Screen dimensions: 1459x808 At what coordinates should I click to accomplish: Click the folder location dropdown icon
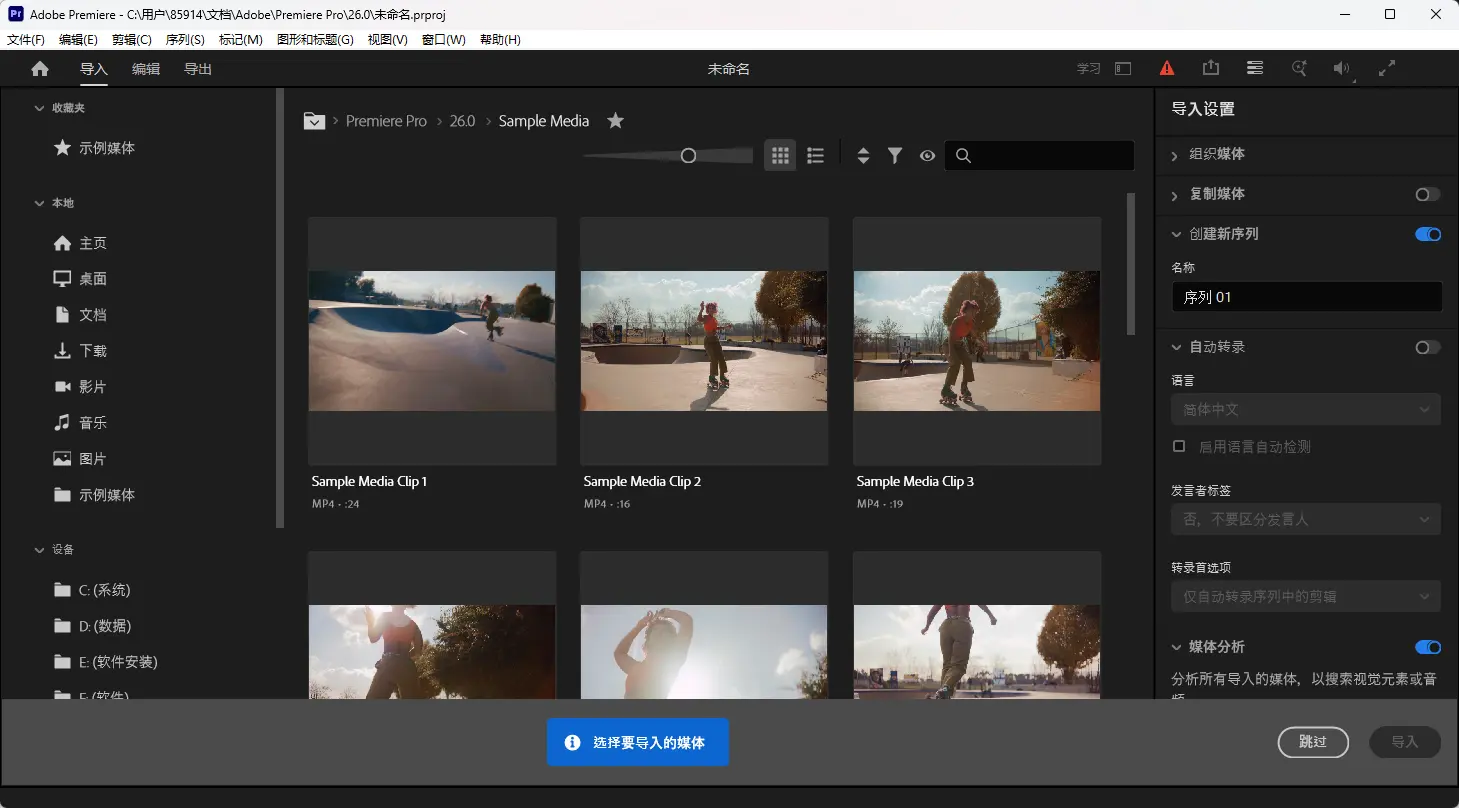pos(314,121)
